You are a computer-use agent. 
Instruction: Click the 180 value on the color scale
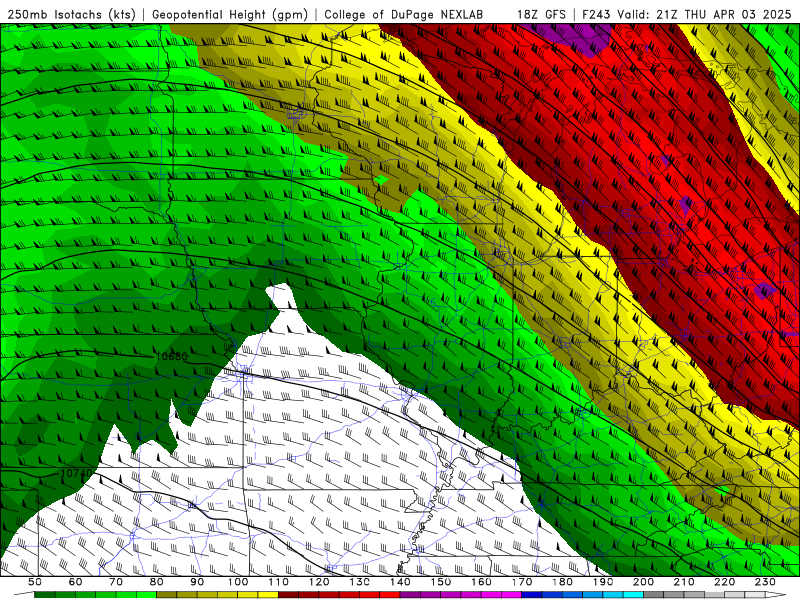coord(562,582)
